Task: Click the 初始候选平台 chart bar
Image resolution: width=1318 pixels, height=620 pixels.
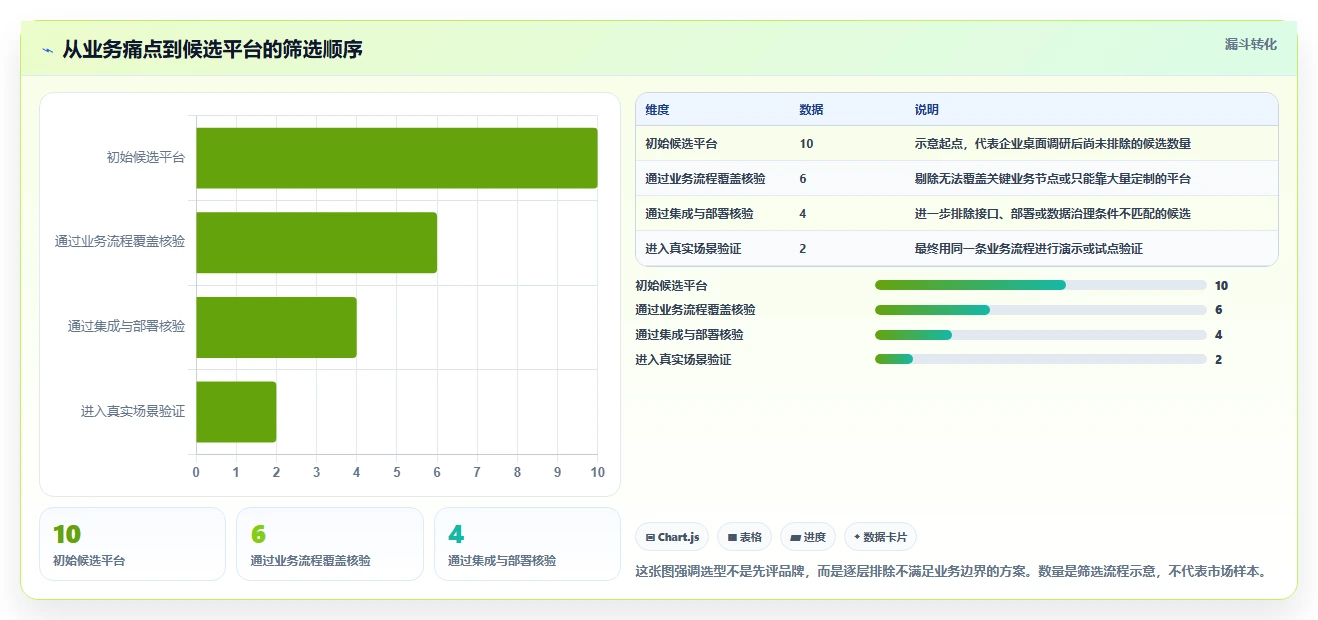Action: click(397, 158)
